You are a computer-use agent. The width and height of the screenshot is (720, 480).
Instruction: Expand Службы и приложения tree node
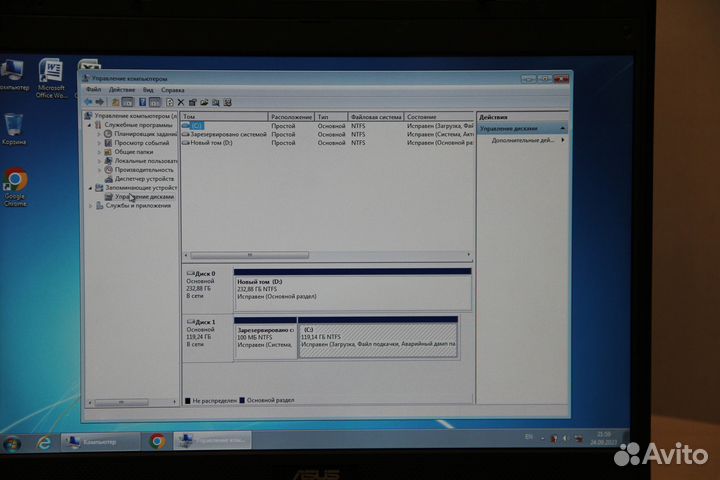click(x=90, y=206)
